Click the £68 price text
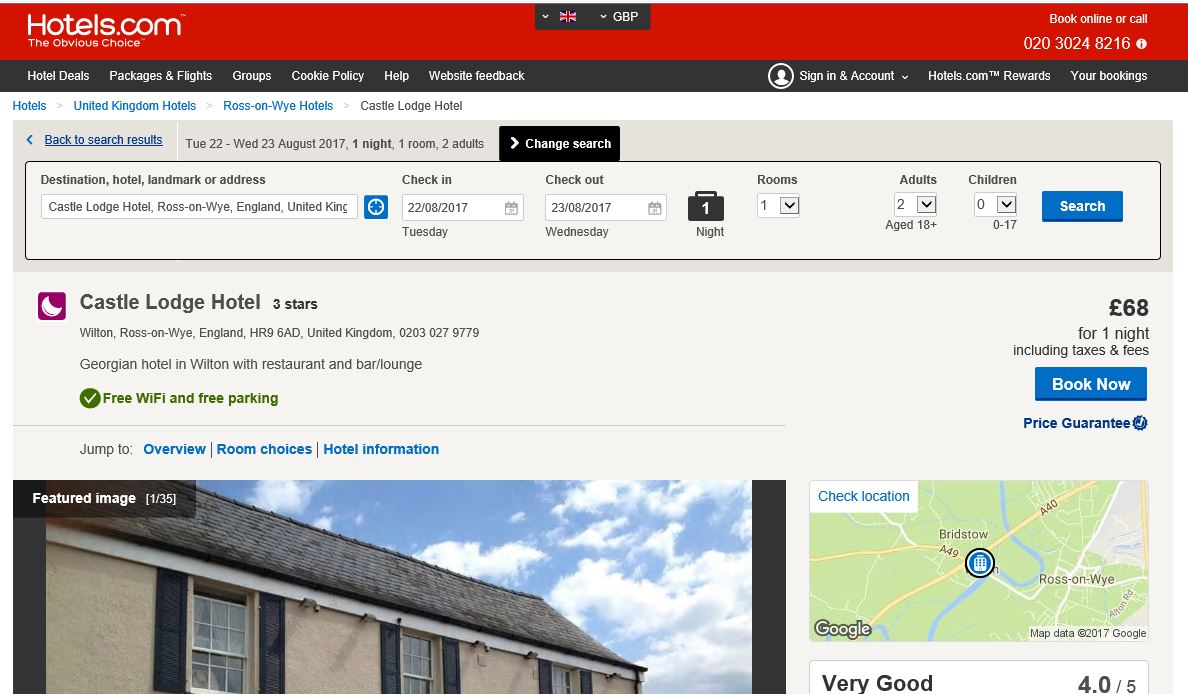1188x695 pixels. pyautogui.click(x=1128, y=308)
